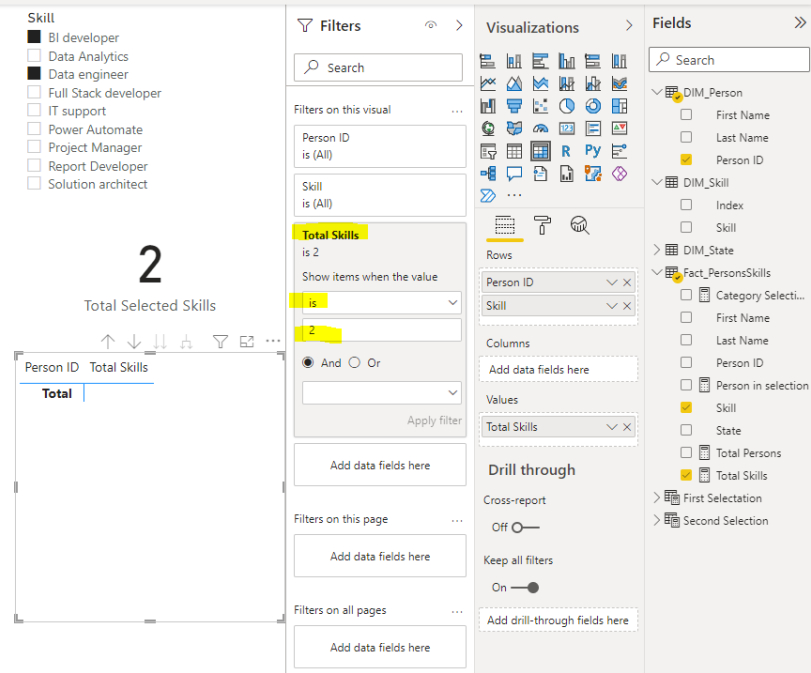Select the Stacked bar chart visualization
The height and width of the screenshot is (673, 811).
(488, 61)
